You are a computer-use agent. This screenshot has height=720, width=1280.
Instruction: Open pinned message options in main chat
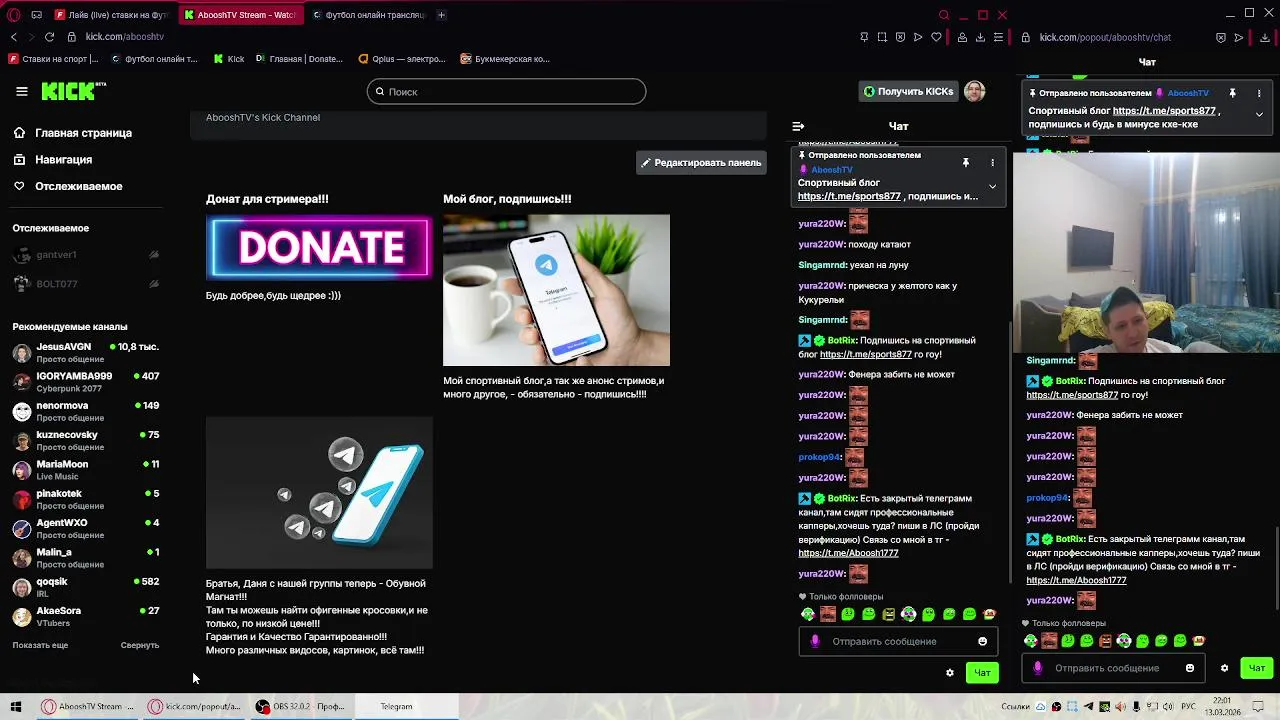pos(992,162)
